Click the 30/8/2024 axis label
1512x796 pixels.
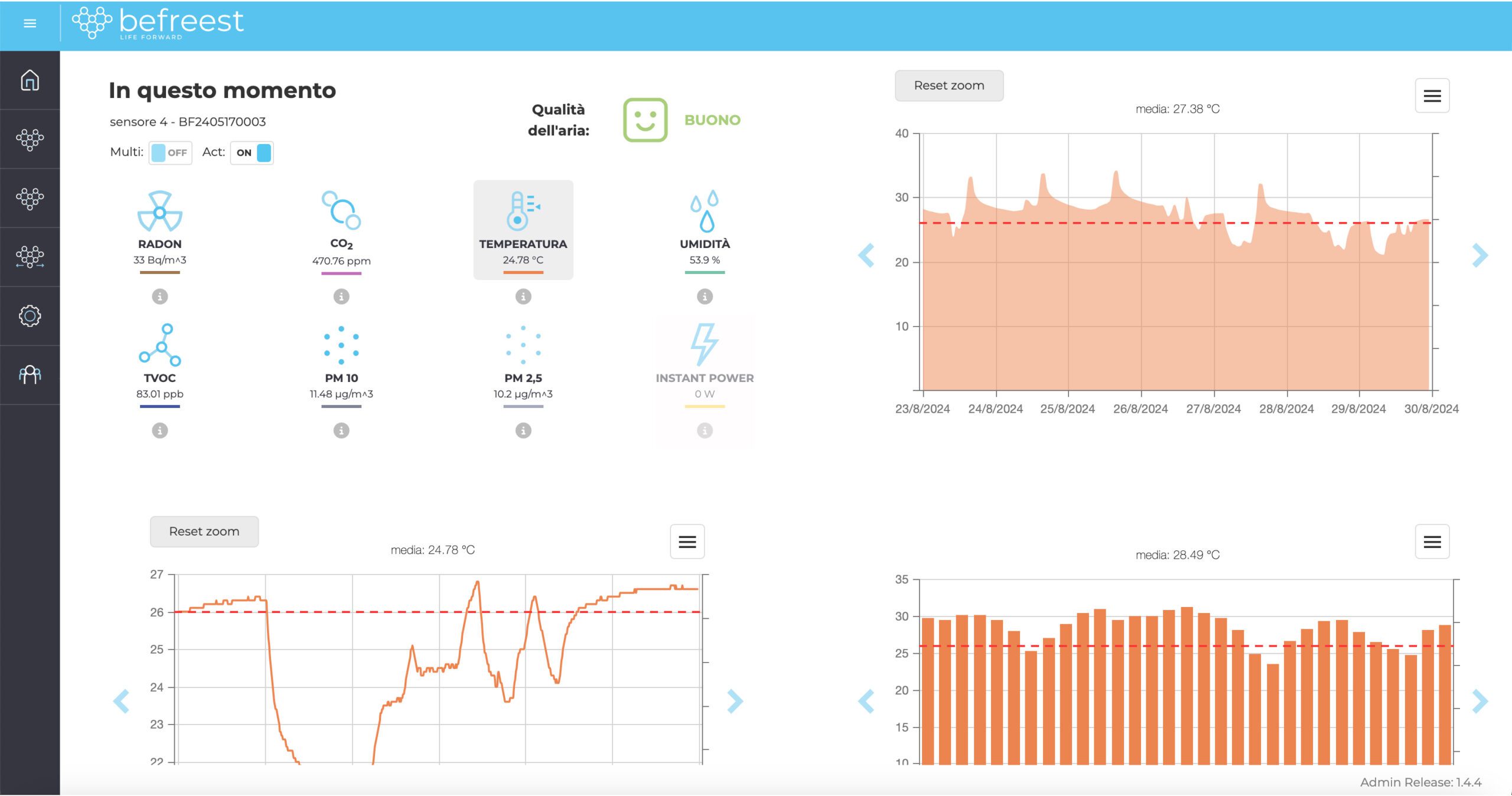pos(1431,409)
